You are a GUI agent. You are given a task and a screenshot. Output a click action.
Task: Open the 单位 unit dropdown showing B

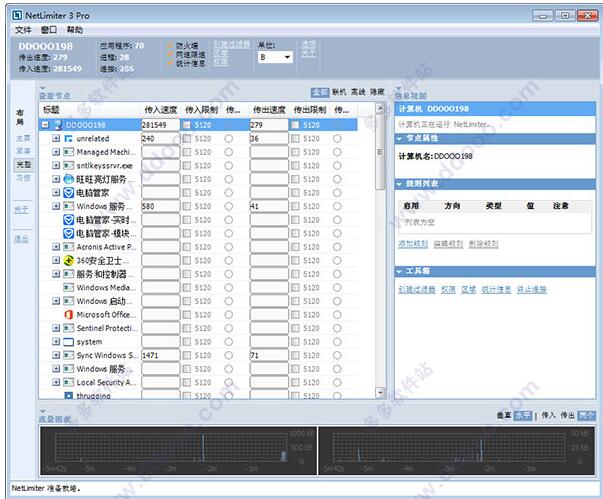[275, 58]
